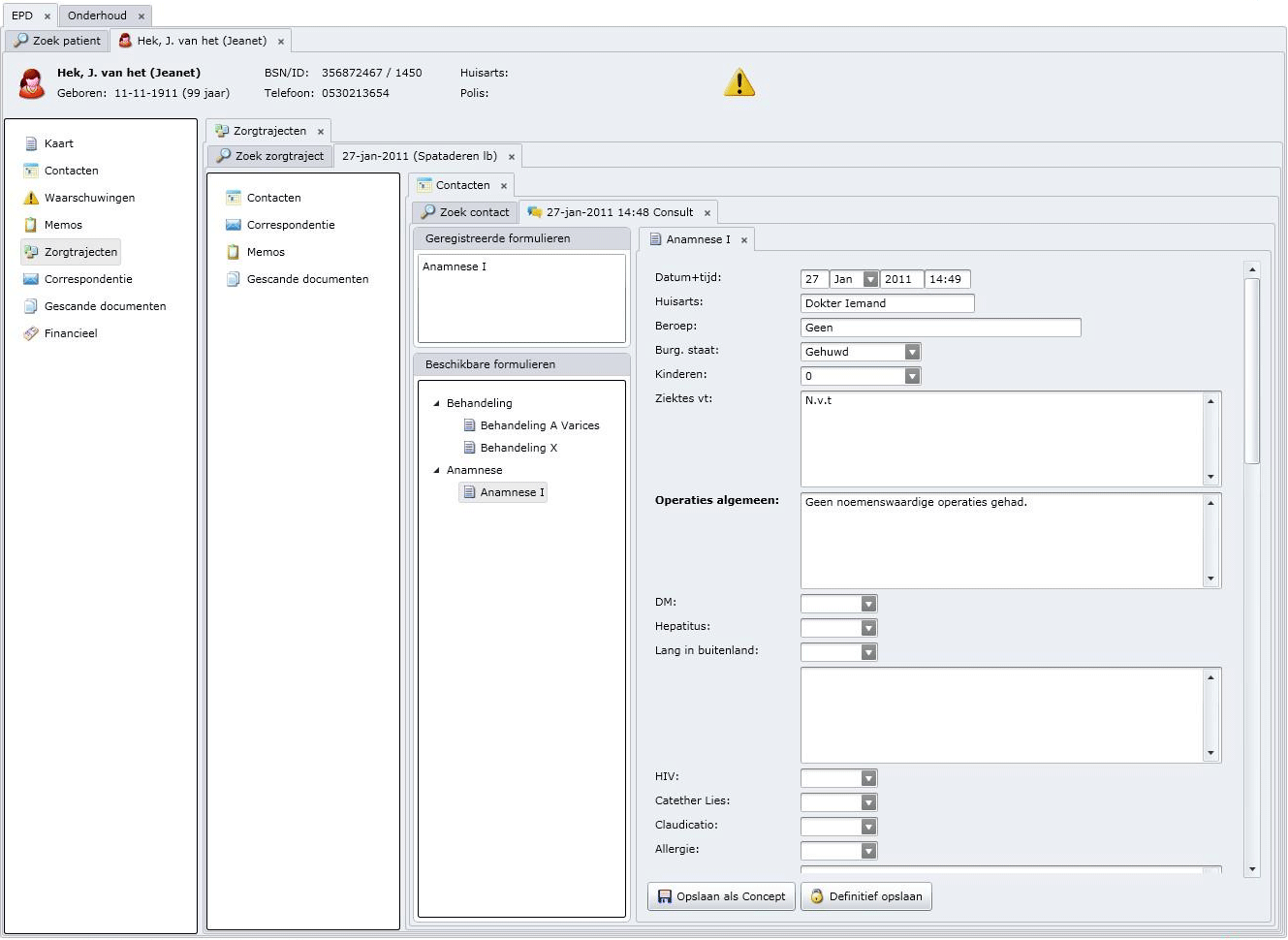Open the Burg. staat dropdown
The image size is (1288, 940).
point(911,352)
